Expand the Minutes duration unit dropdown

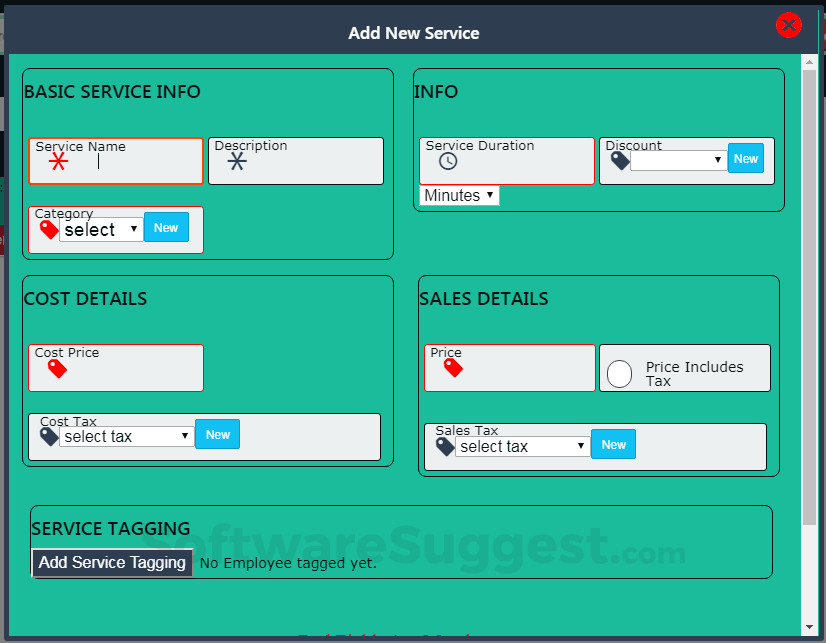click(459, 195)
